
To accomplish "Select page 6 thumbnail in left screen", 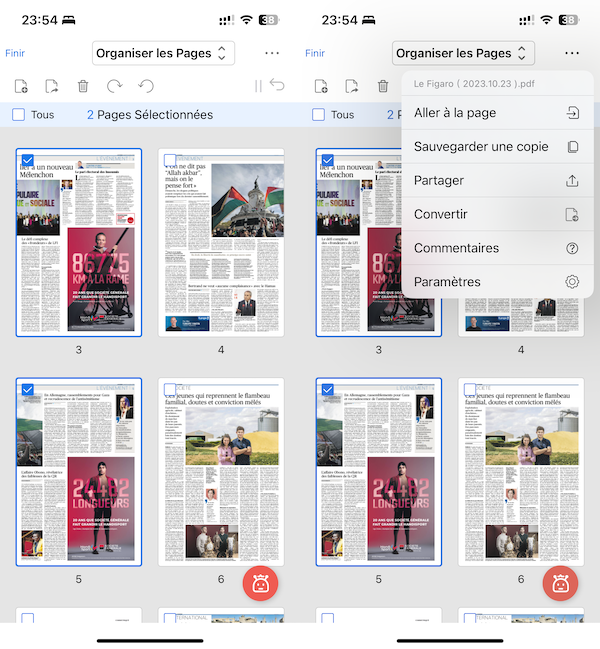I will (221, 472).
